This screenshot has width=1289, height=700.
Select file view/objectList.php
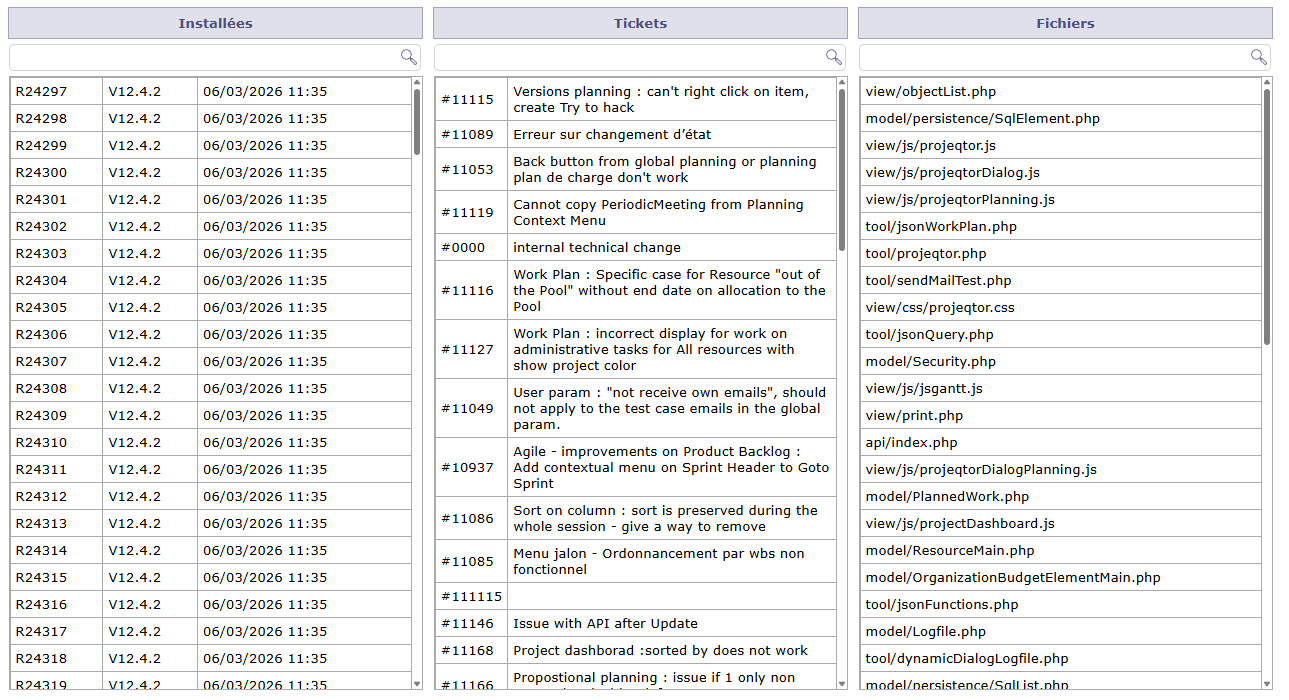[1059, 92]
